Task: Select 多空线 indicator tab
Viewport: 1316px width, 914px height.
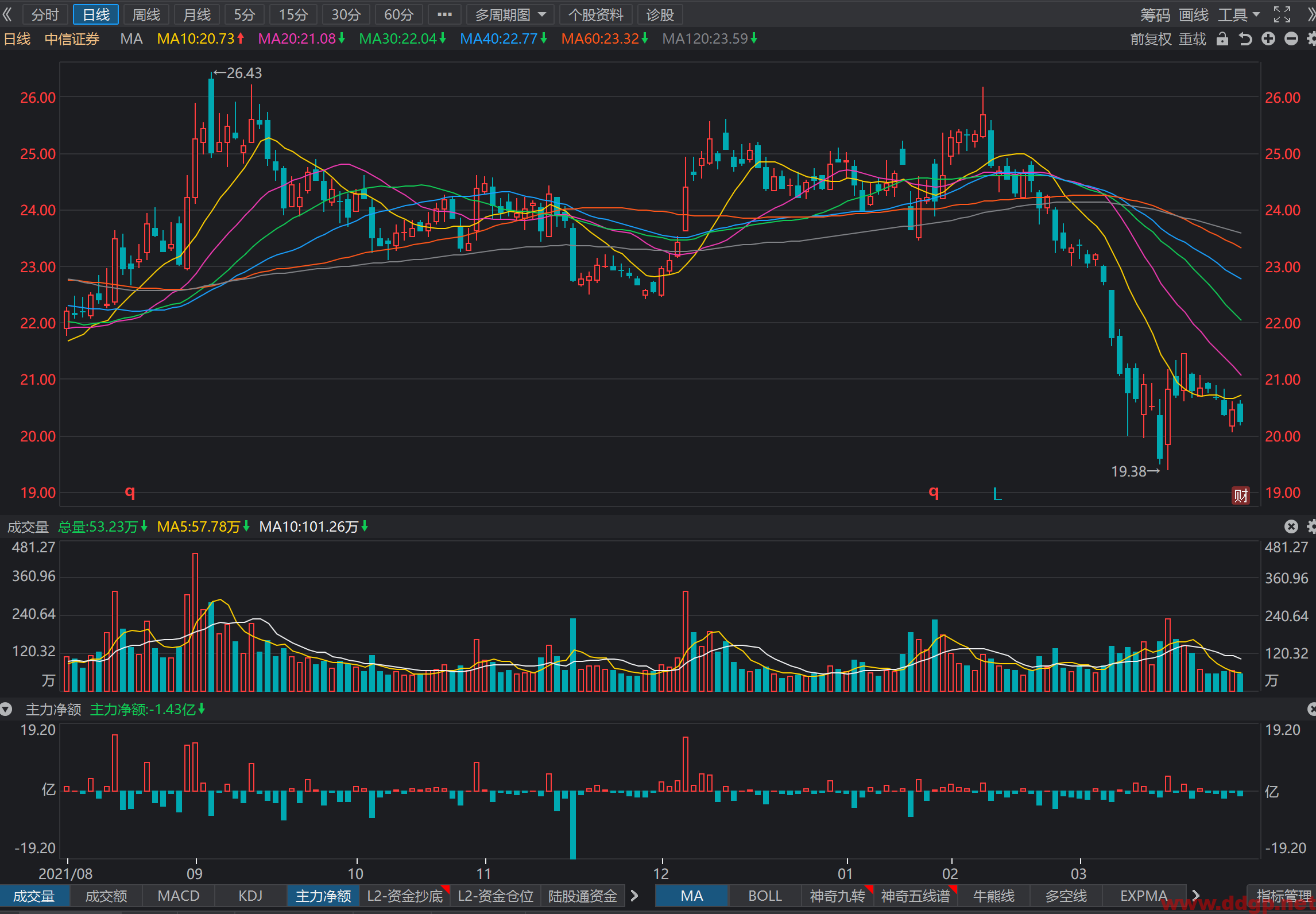Action: (1066, 896)
